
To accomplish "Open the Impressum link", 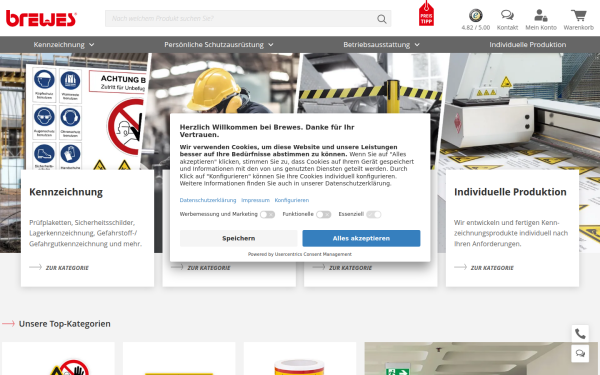I will tap(255, 200).
